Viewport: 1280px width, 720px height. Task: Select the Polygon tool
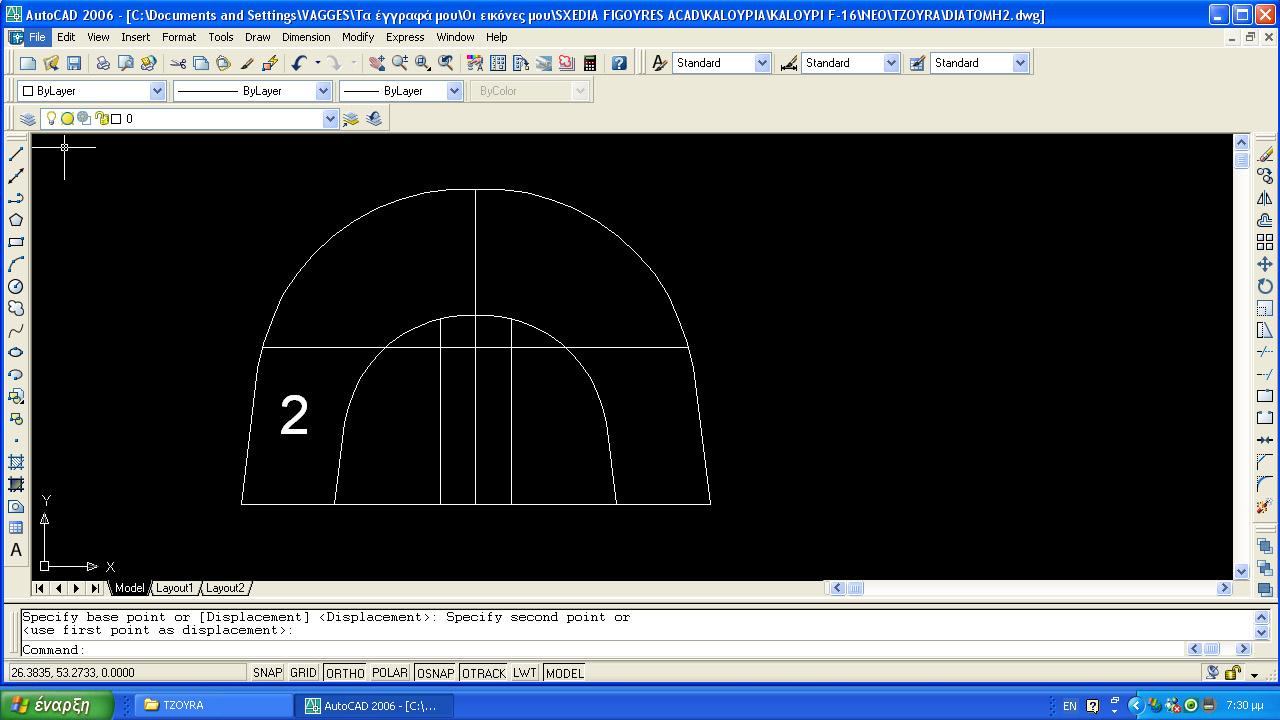pyautogui.click(x=16, y=220)
